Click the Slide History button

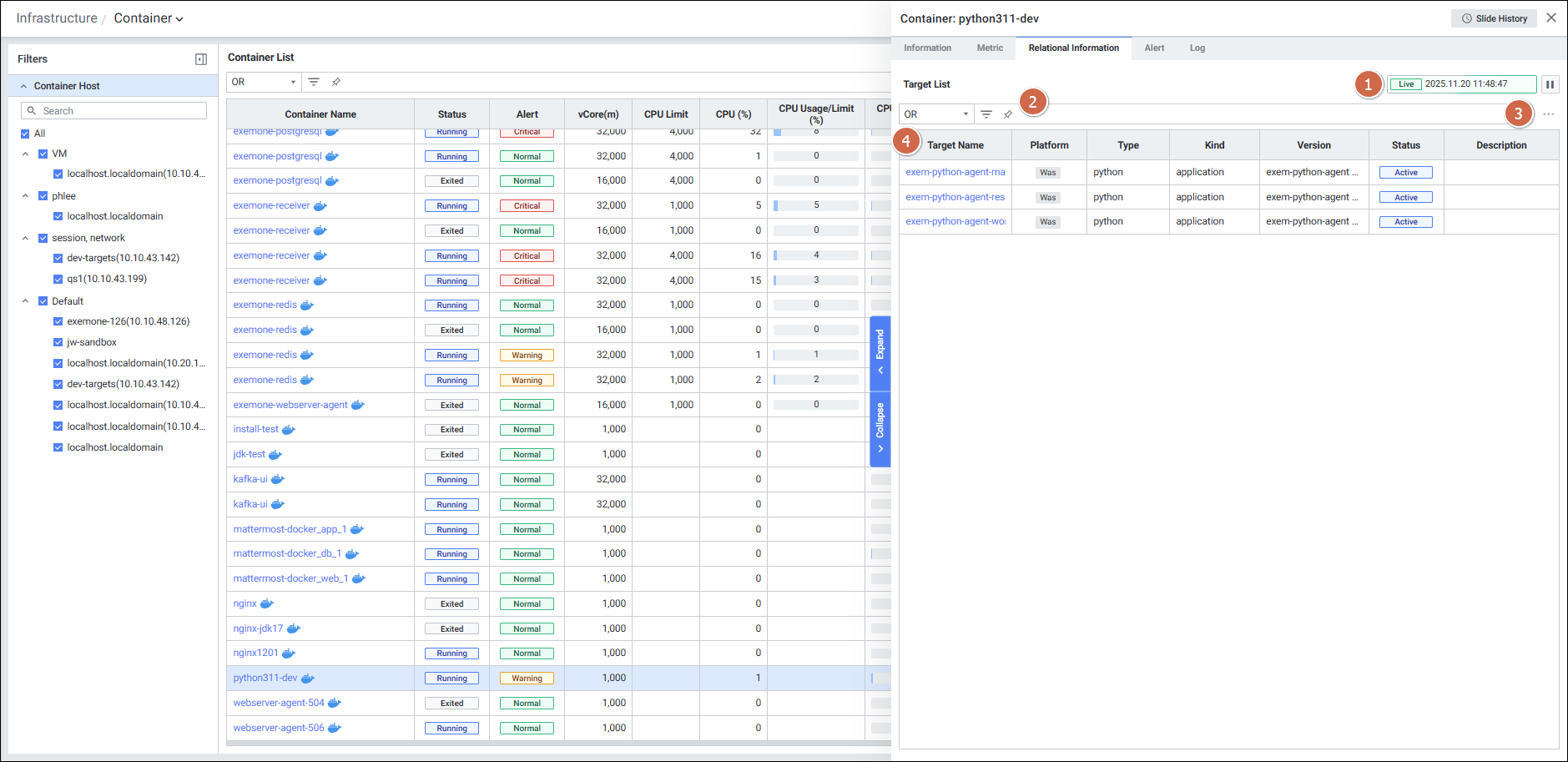click(x=1493, y=18)
